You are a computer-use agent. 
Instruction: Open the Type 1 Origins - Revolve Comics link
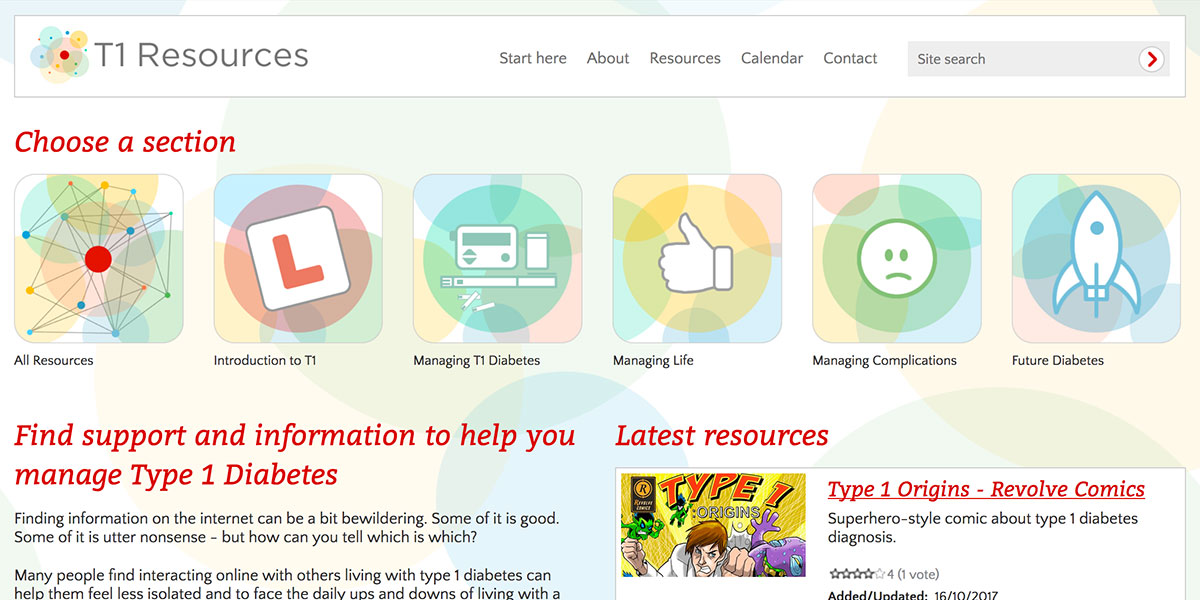pyautogui.click(x=986, y=489)
